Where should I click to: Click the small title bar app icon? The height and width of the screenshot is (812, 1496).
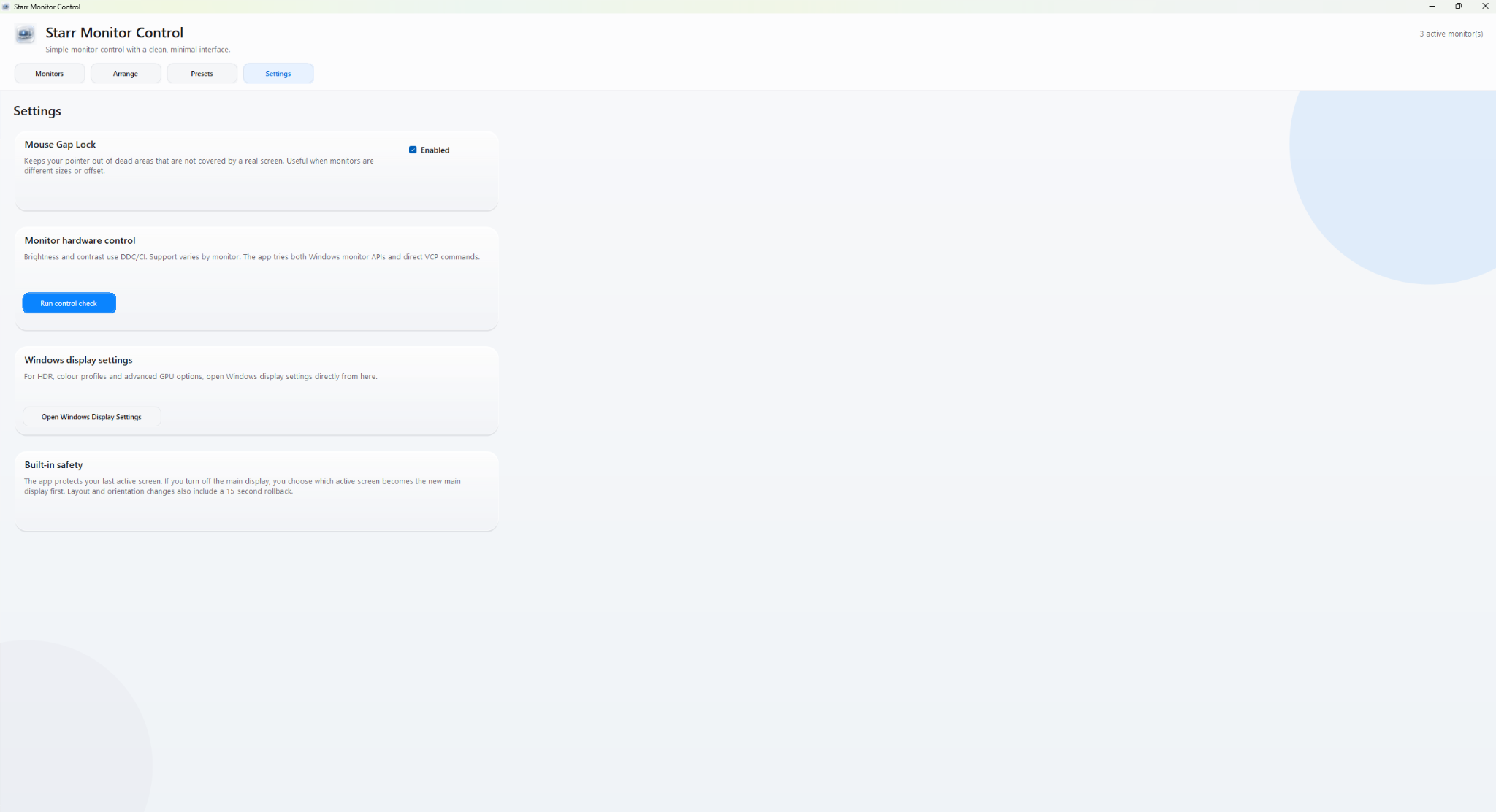pos(6,7)
